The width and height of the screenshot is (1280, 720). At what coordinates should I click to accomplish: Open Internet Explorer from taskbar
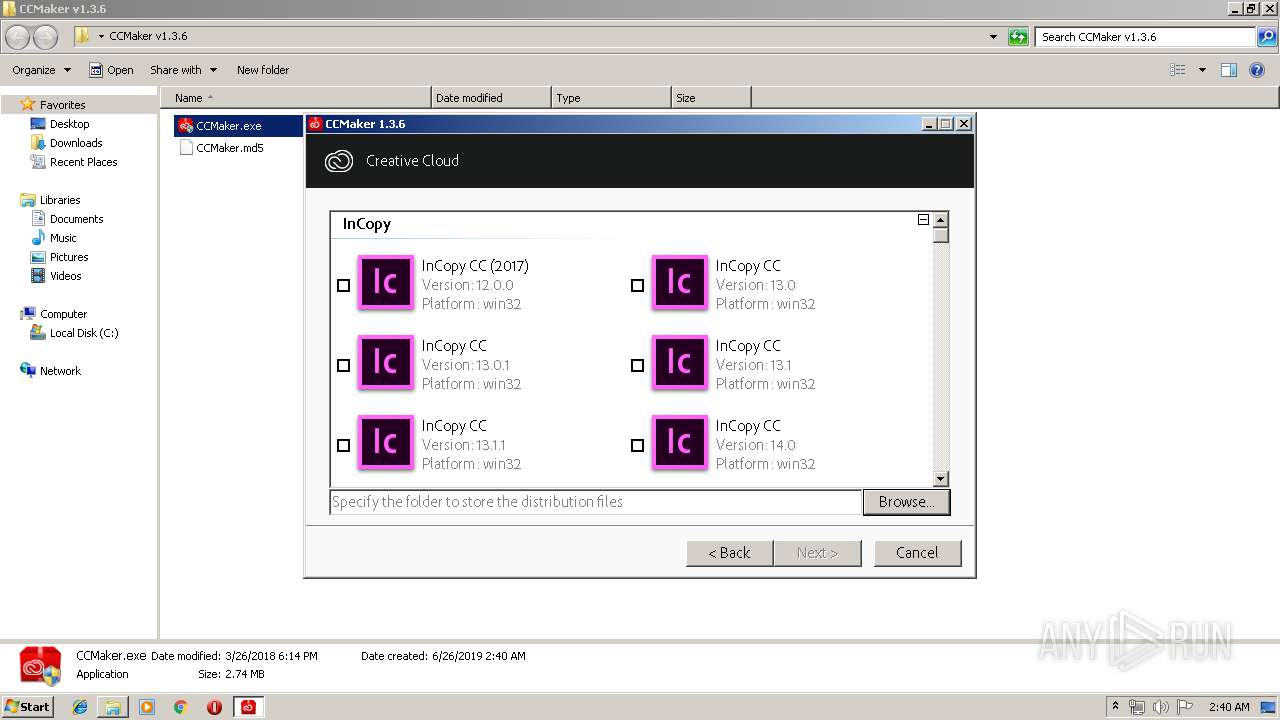point(80,707)
